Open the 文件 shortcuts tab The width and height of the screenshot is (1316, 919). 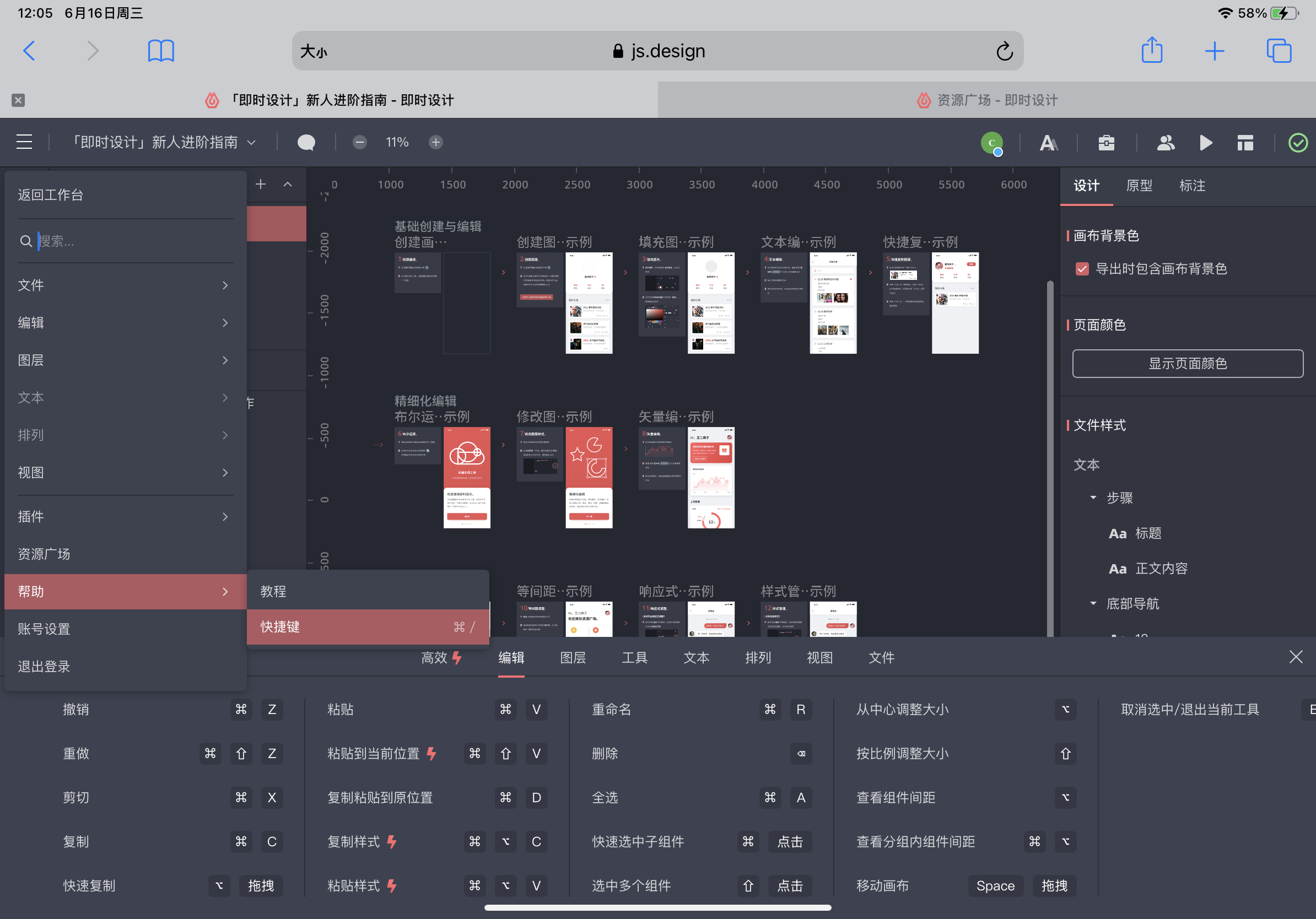pyautogui.click(x=881, y=658)
